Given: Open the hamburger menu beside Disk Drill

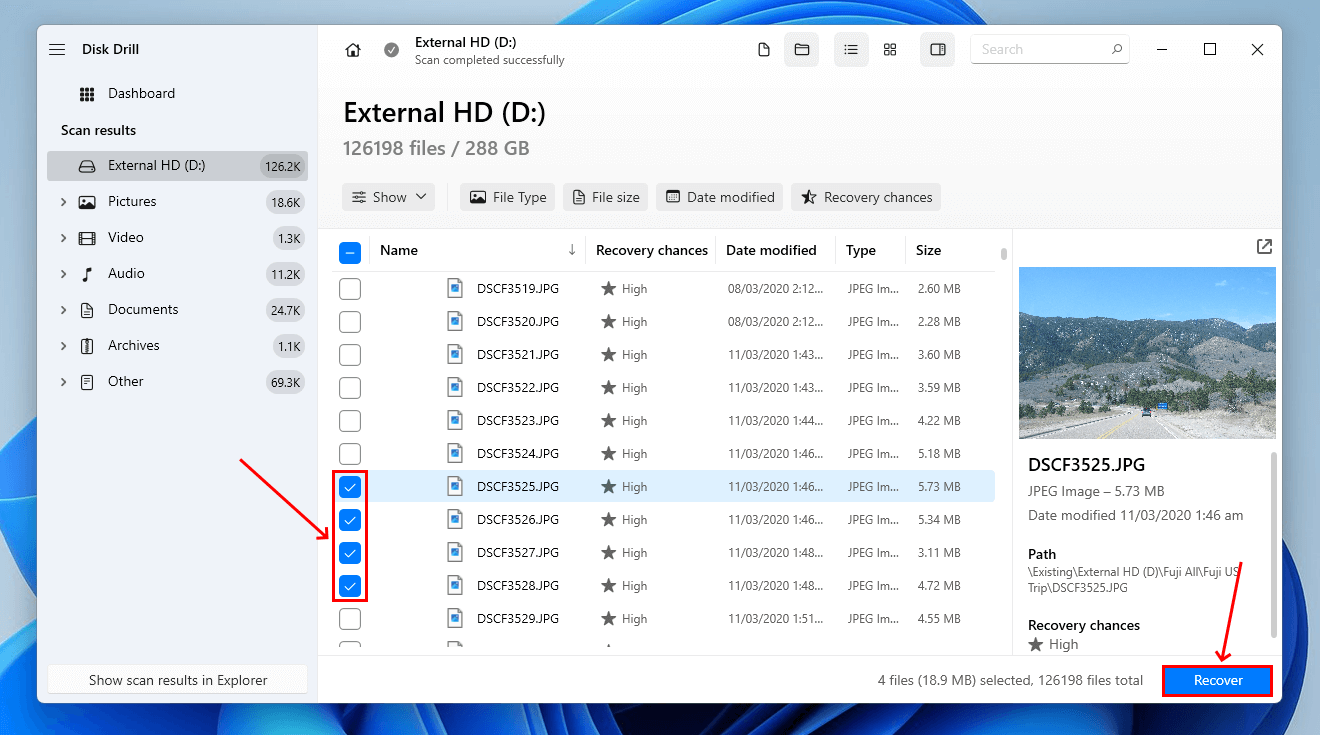Looking at the screenshot, I should tap(57, 50).
